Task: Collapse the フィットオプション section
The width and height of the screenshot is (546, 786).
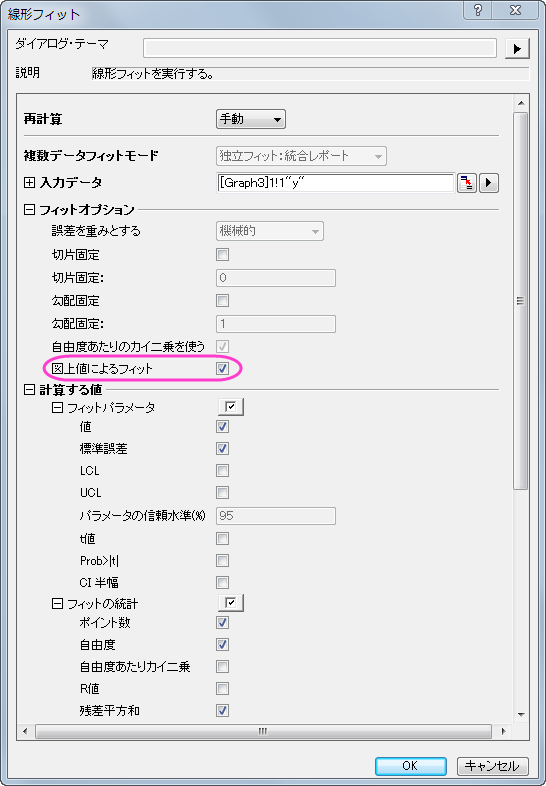Action: [30, 210]
